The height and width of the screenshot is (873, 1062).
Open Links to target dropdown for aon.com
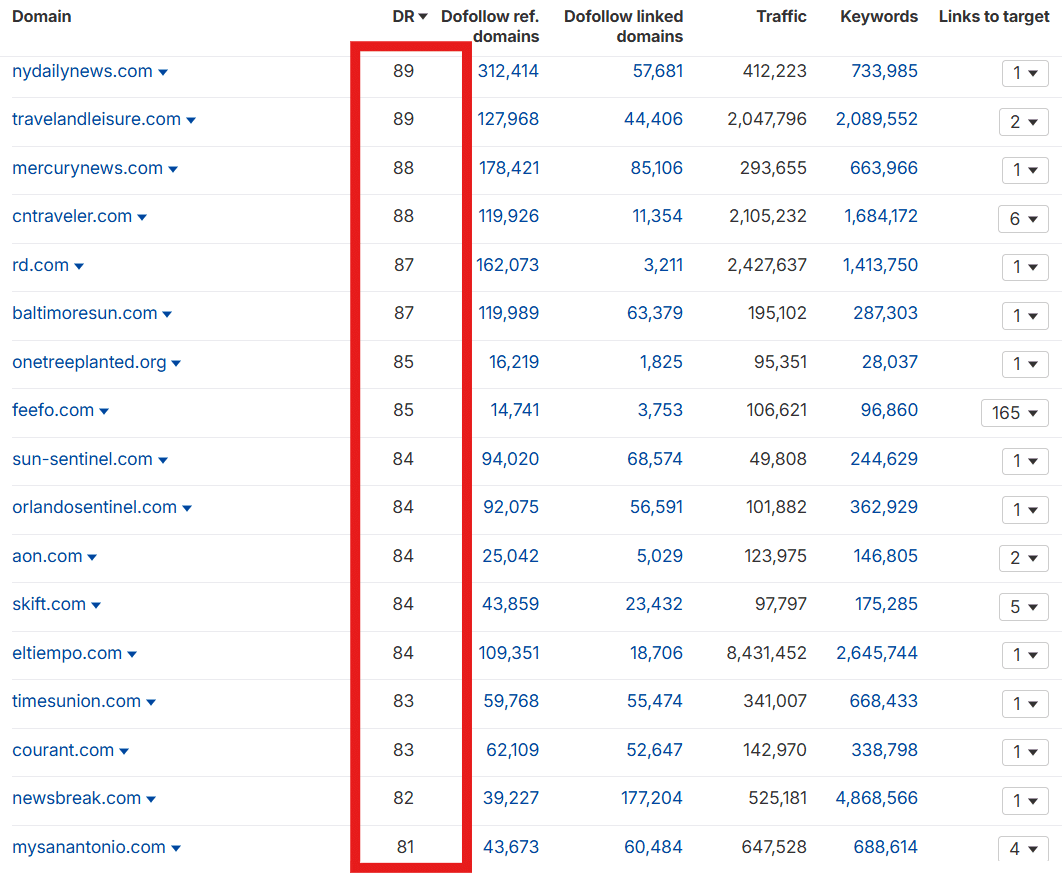(x=1023, y=558)
